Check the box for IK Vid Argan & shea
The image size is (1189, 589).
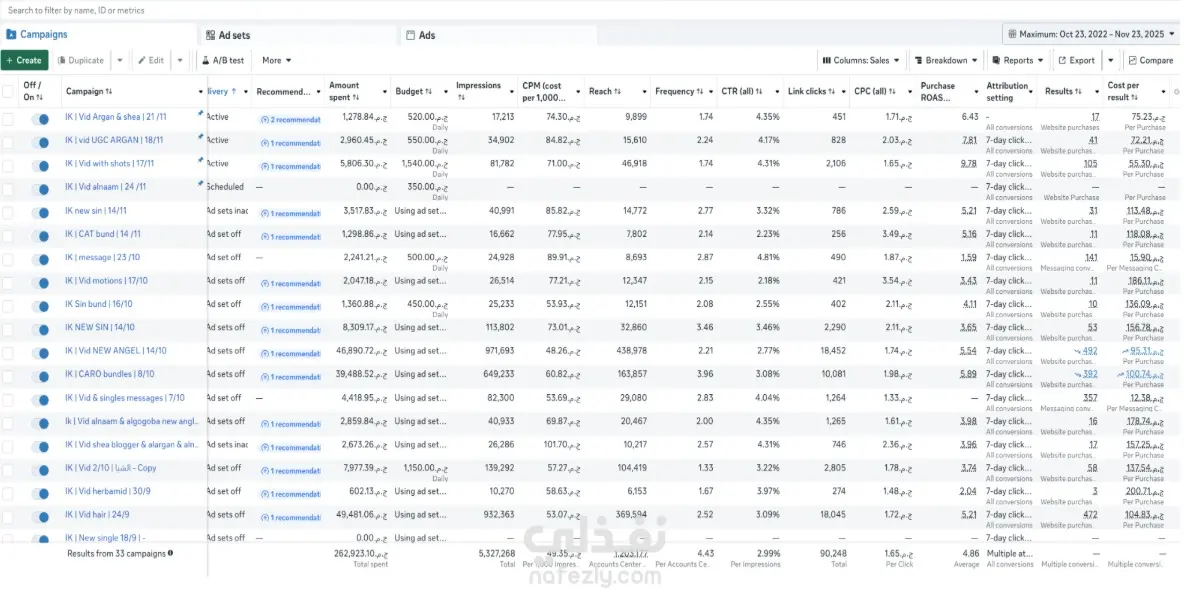coord(8,119)
